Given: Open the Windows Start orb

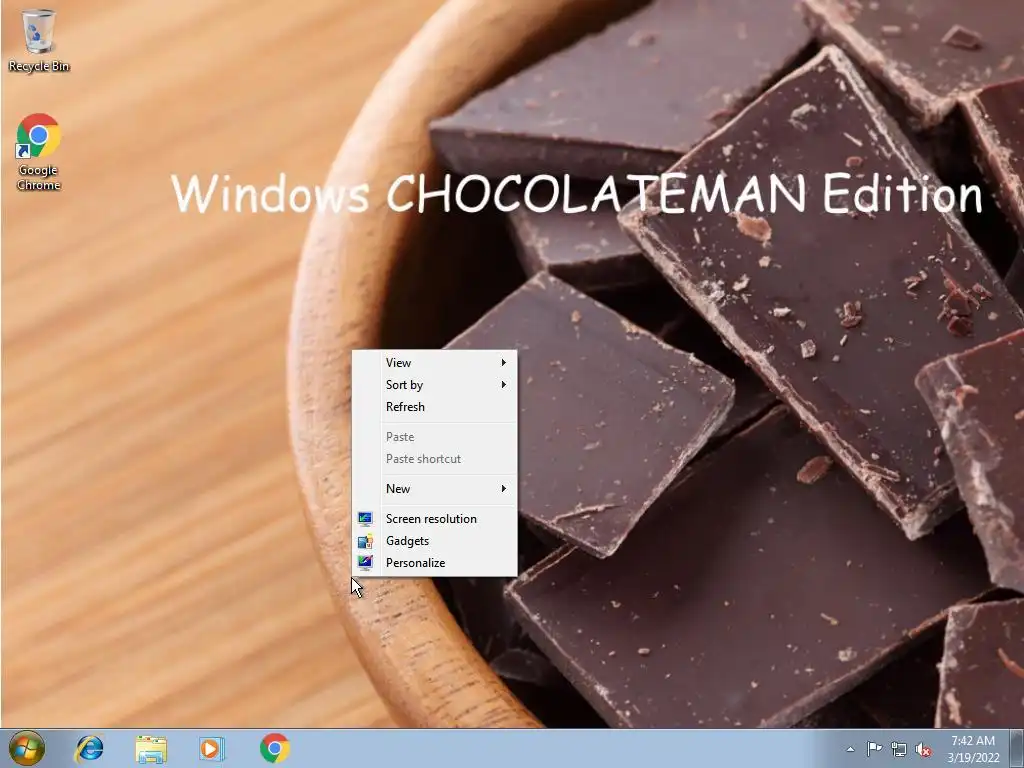Looking at the screenshot, I should tap(27, 748).
